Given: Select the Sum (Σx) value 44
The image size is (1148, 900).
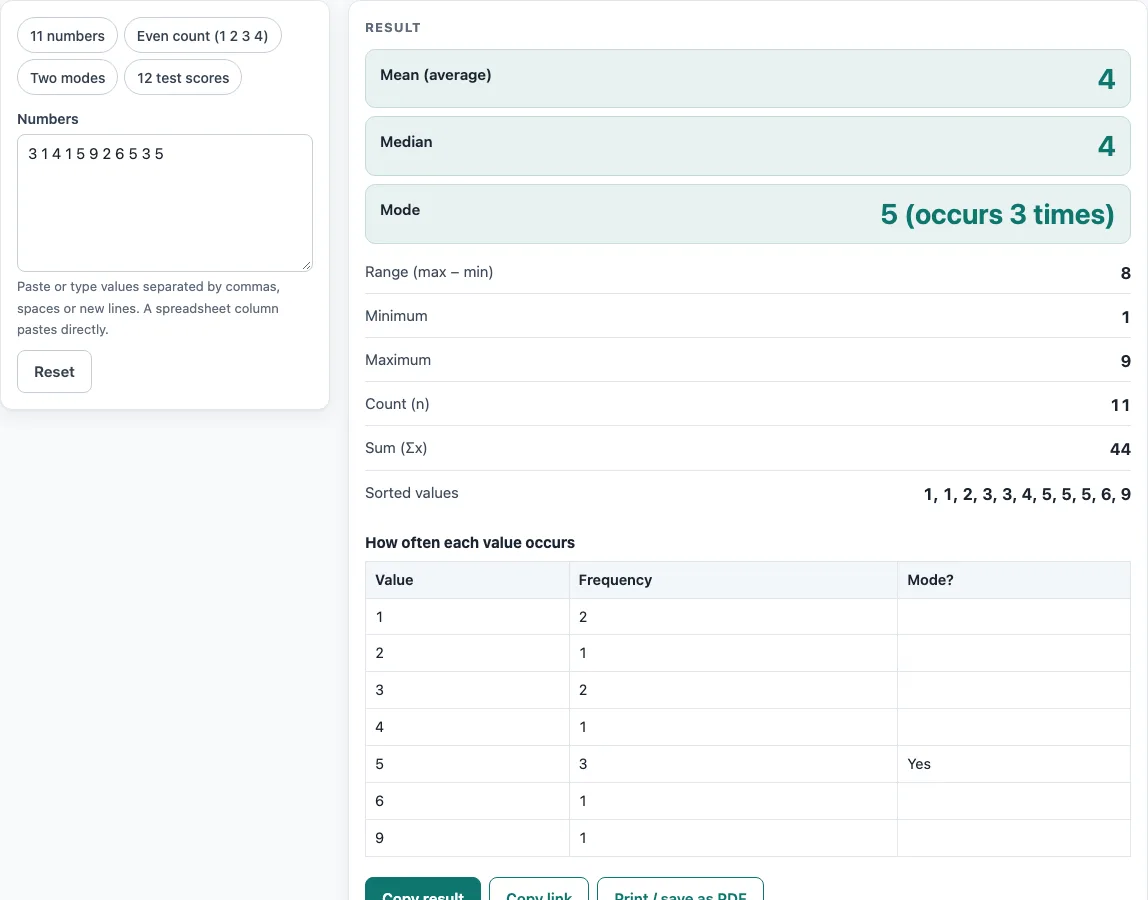Looking at the screenshot, I should click(1120, 449).
